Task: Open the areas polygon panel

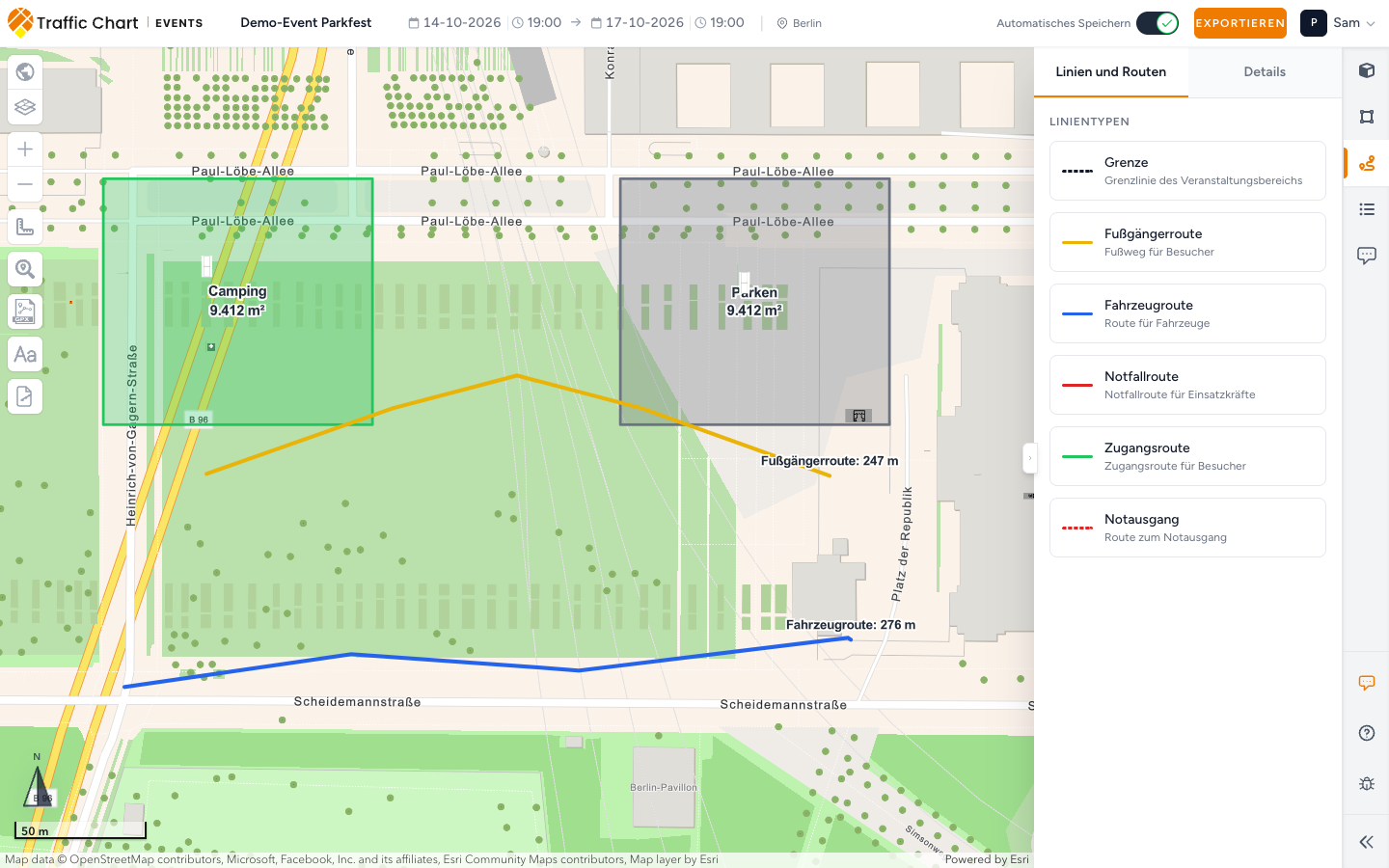Action: pos(1366,117)
